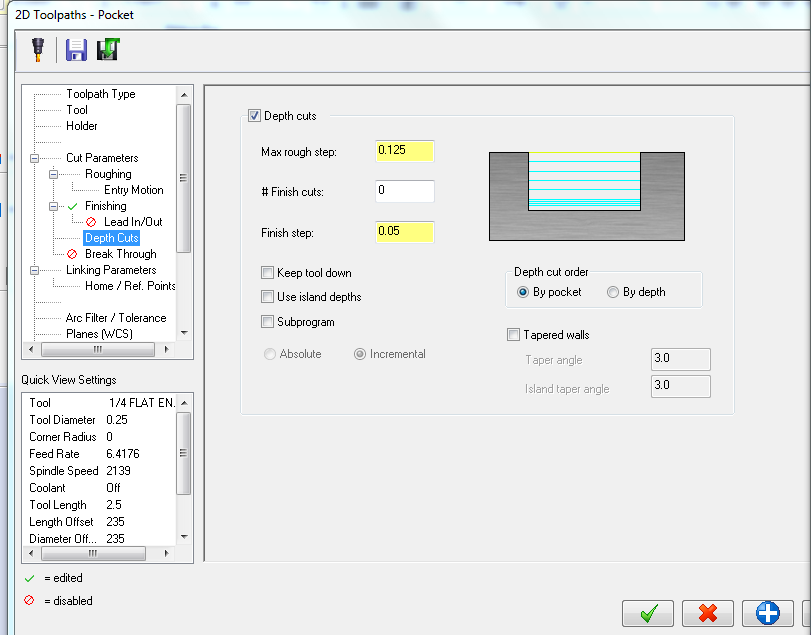Click the save parameters floppy disk icon
811x635 pixels.
[x=77, y=49]
